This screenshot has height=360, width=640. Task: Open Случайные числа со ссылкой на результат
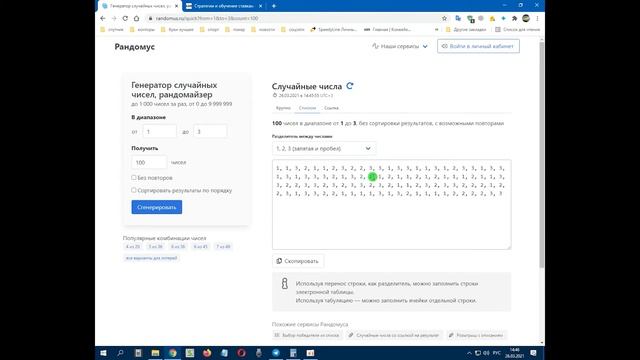[x=394, y=335]
